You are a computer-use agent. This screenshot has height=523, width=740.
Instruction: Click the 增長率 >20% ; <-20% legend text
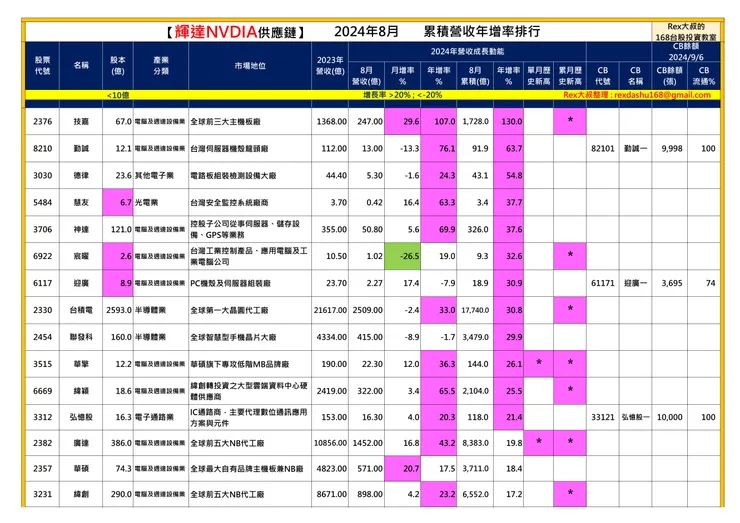point(403,95)
